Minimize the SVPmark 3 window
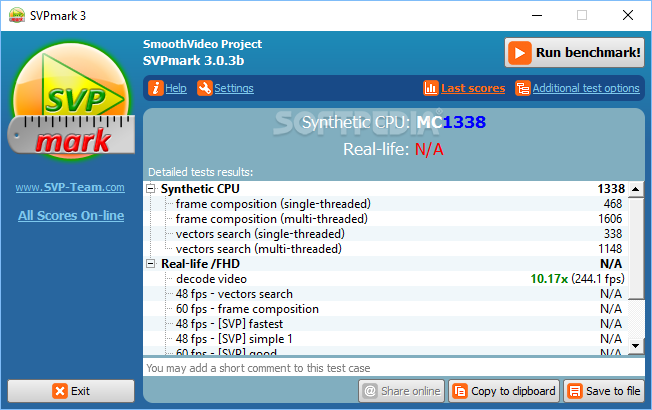The width and height of the screenshot is (652, 410). tap(537, 15)
